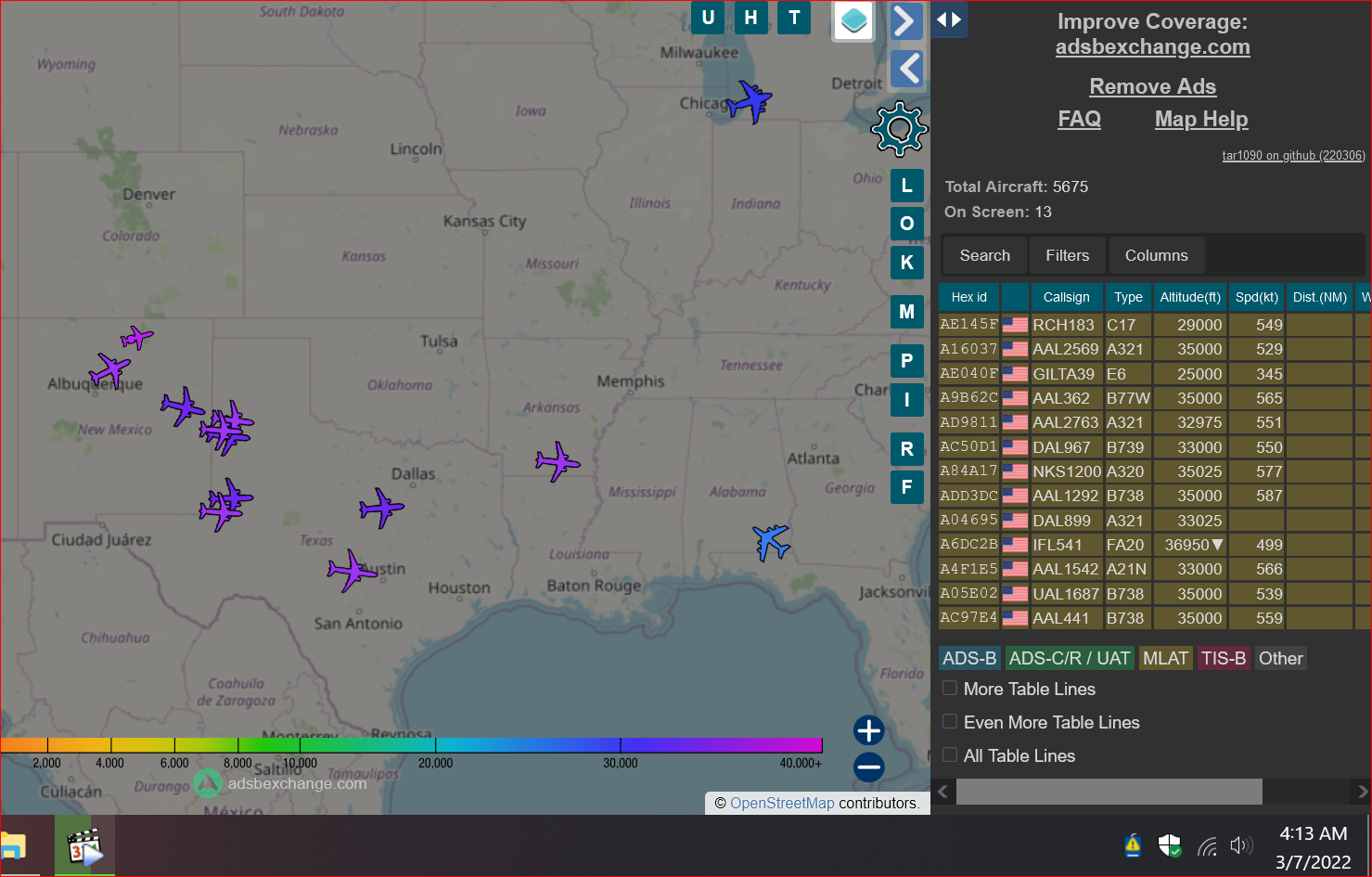Toggle the I map button
The height and width of the screenshot is (877, 1372).
pos(907,400)
